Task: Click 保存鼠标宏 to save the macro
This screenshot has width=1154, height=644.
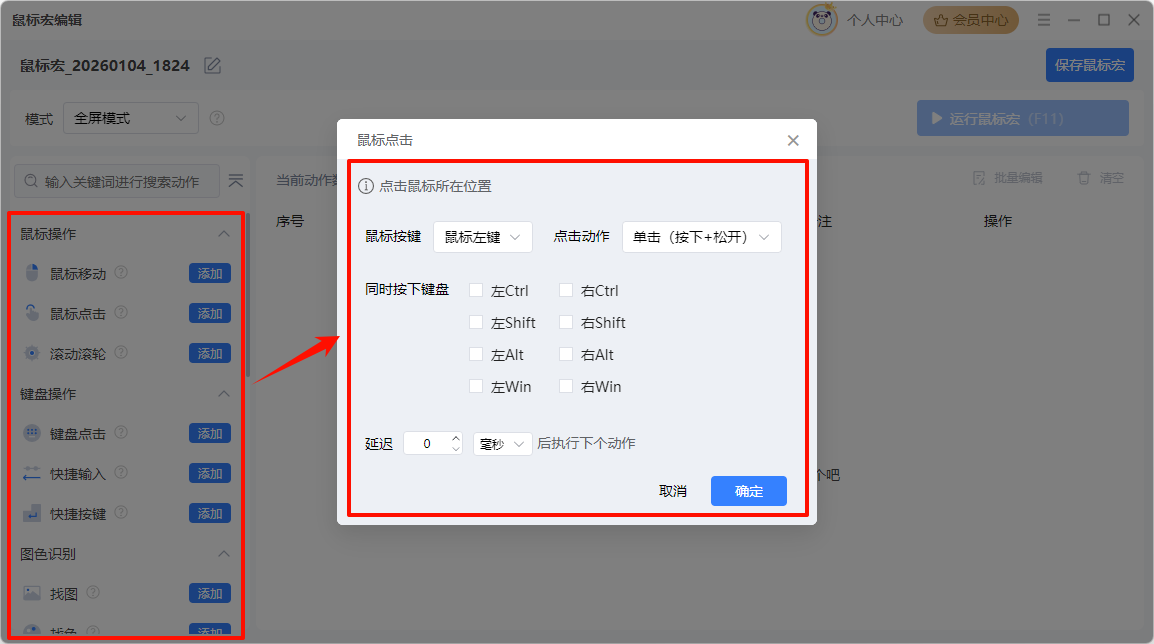Action: (x=1089, y=64)
